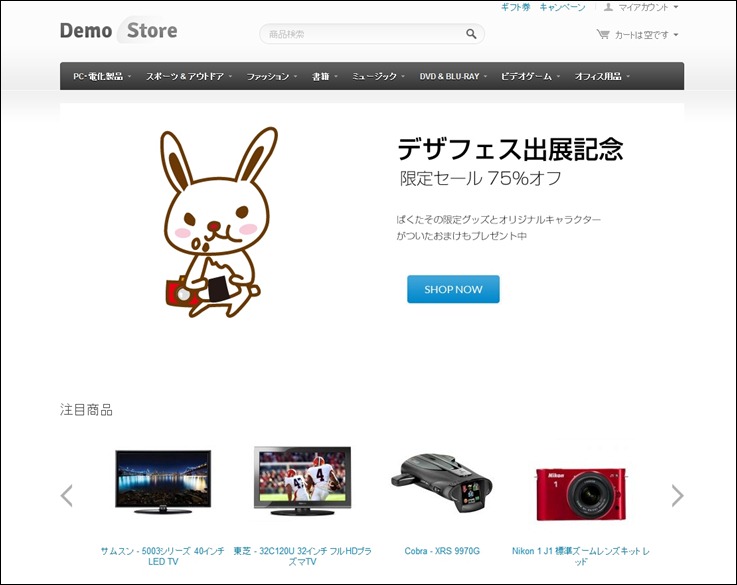This screenshot has width=737, height=585.
Task: Follow the ギフト券 link
Action: (516, 7)
